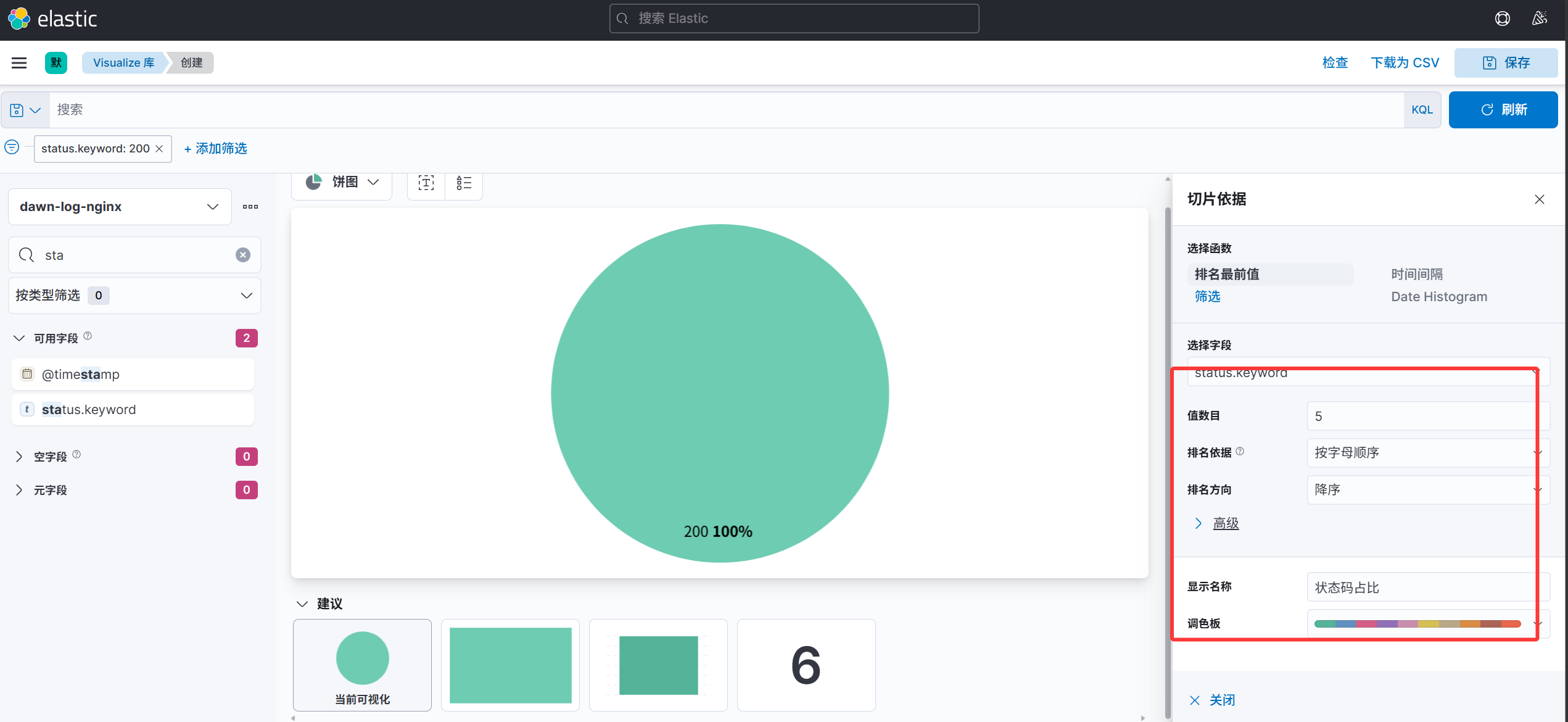Viewport: 1568px width, 722px height.
Task: Expand the 元字段 section
Action: [19, 490]
